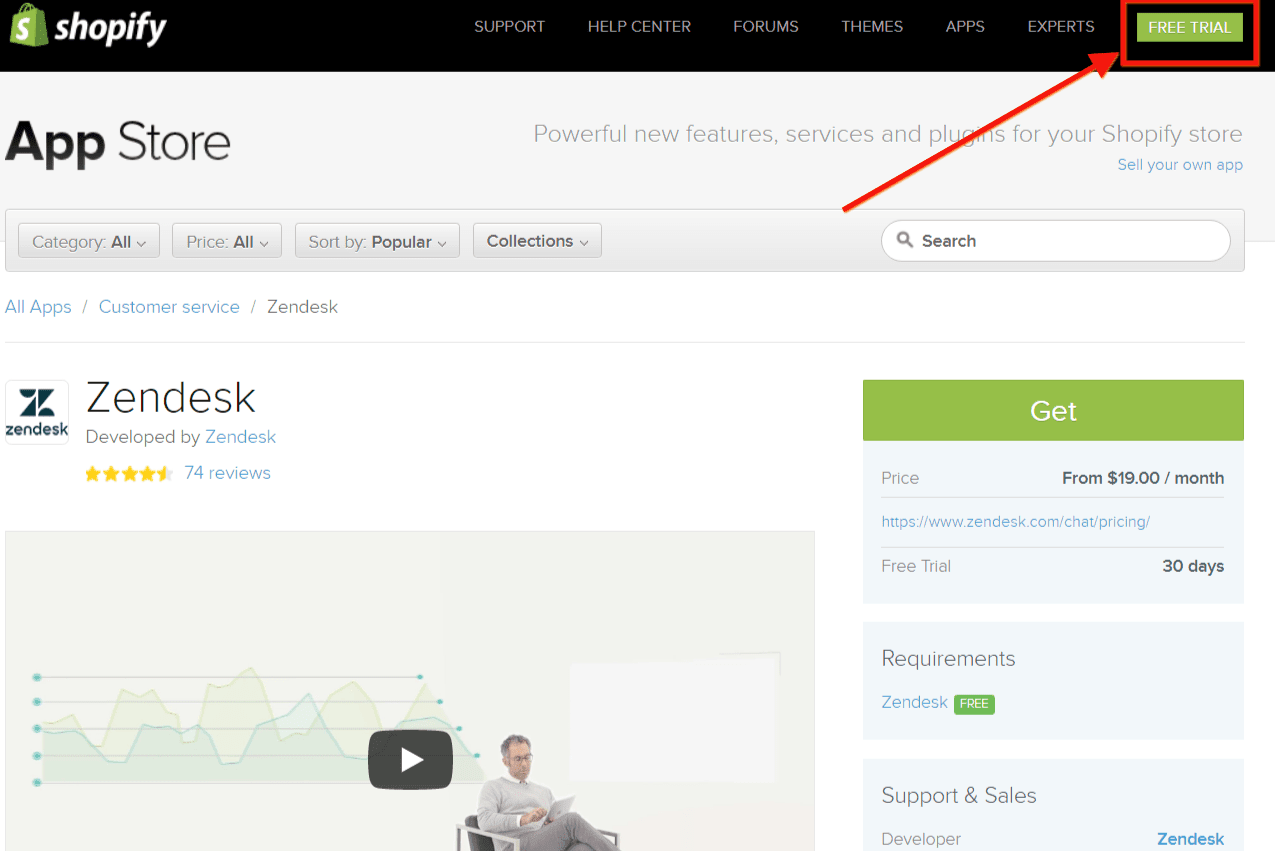Go to All Apps breadcrumb
Screen dimensions: 1275x851
[x=38, y=307]
